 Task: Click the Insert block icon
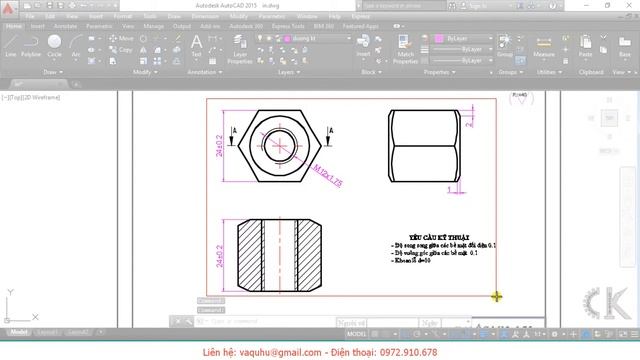[x=363, y=46]
